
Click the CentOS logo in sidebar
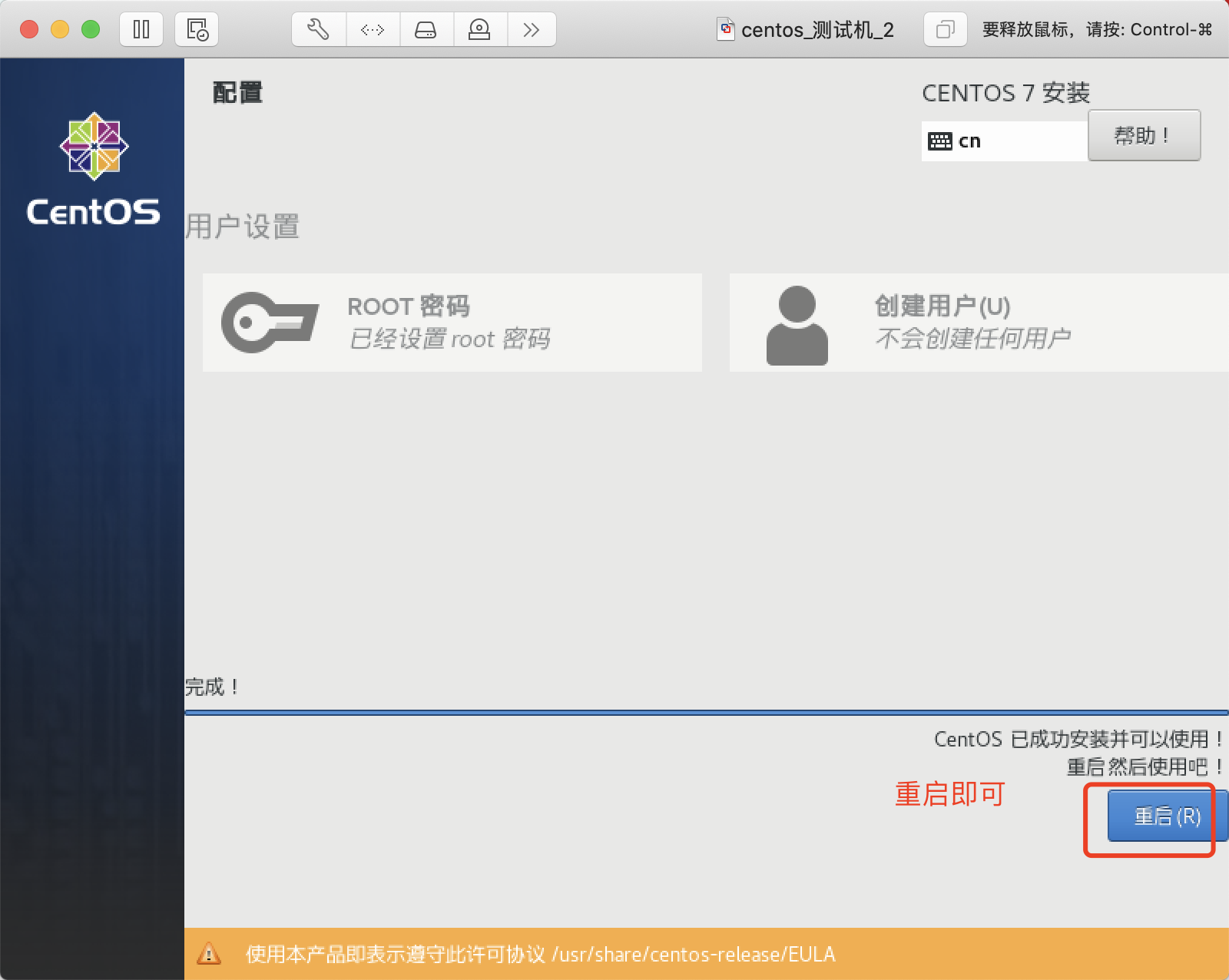(x=94, y=170)
